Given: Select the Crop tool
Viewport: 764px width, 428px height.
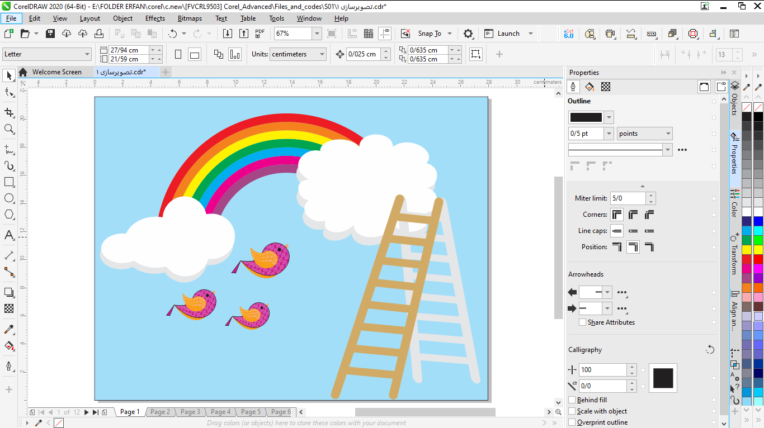Looking at the screenshot, I should tap(9, 113).
